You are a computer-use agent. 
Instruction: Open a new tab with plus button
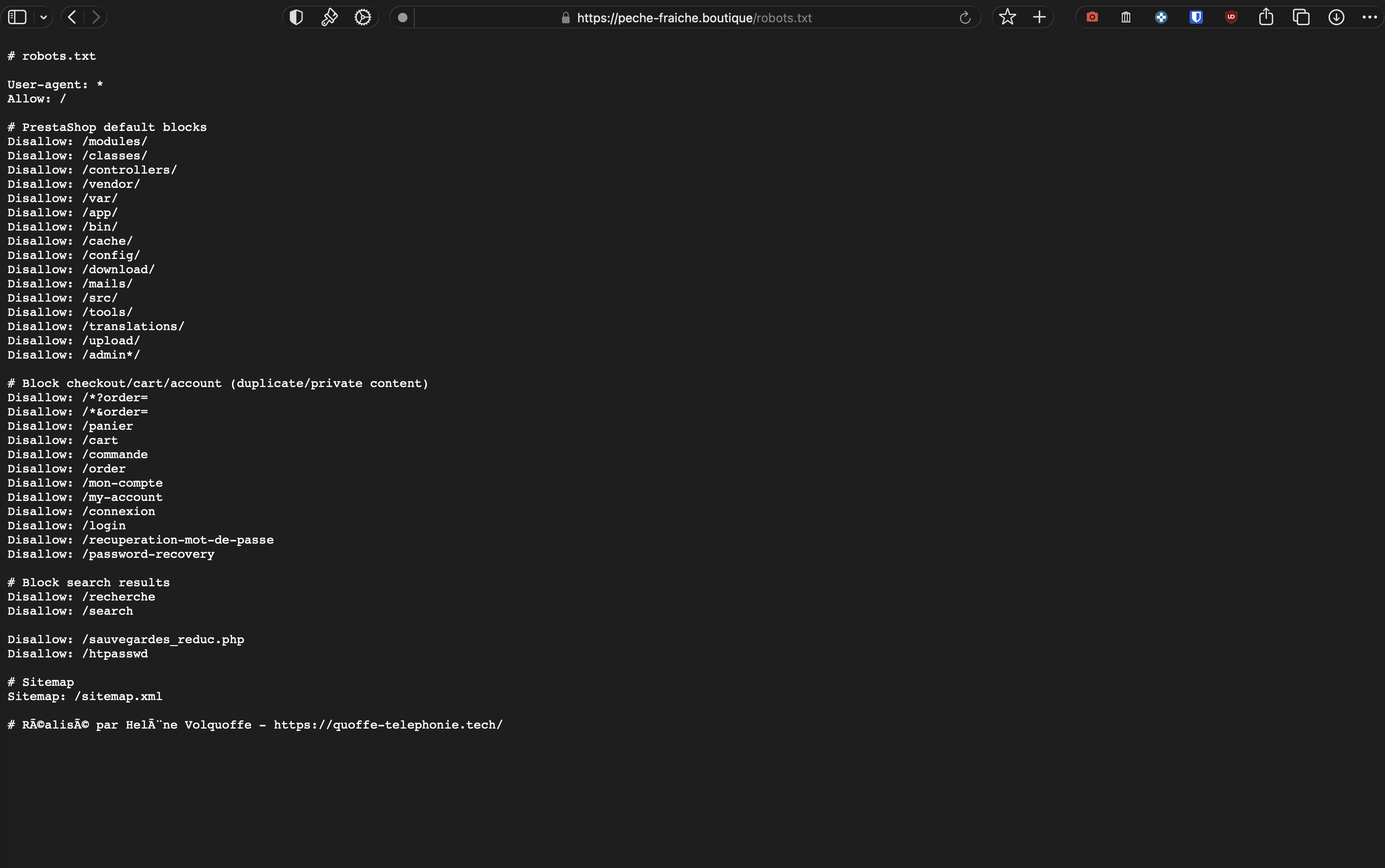point(1040,17)
